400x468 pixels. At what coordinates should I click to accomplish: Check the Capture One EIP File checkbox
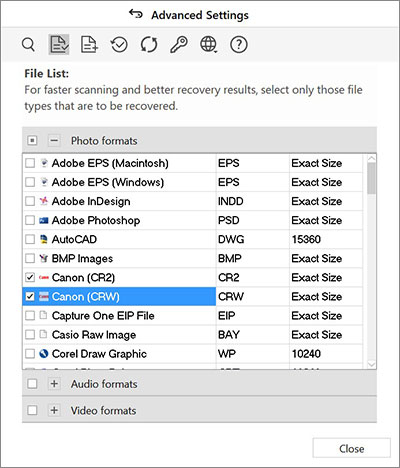pyautogui.click(x=30, y=315)
